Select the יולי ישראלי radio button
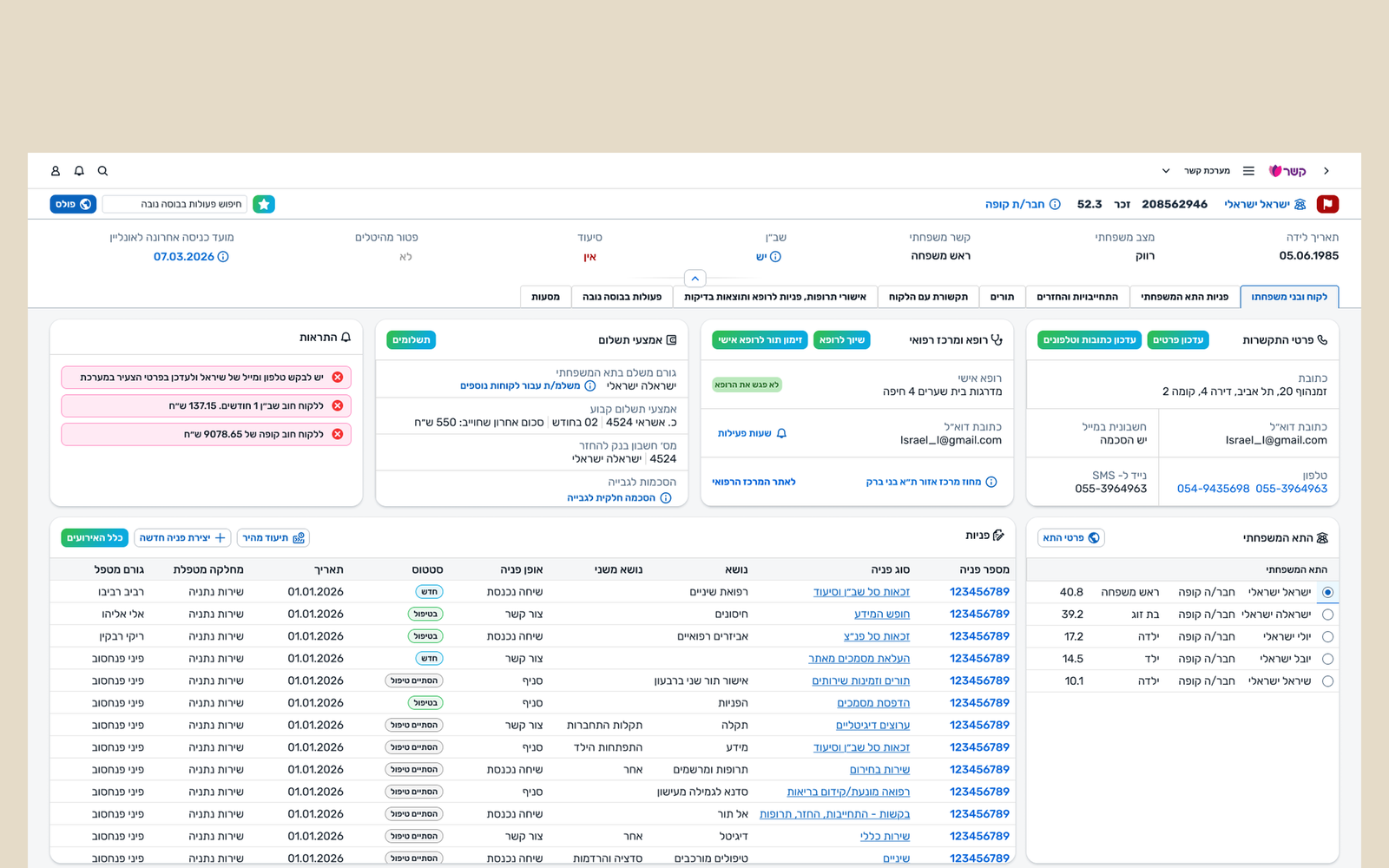Screen dimensions: 1389x868 pos(1327,637)
